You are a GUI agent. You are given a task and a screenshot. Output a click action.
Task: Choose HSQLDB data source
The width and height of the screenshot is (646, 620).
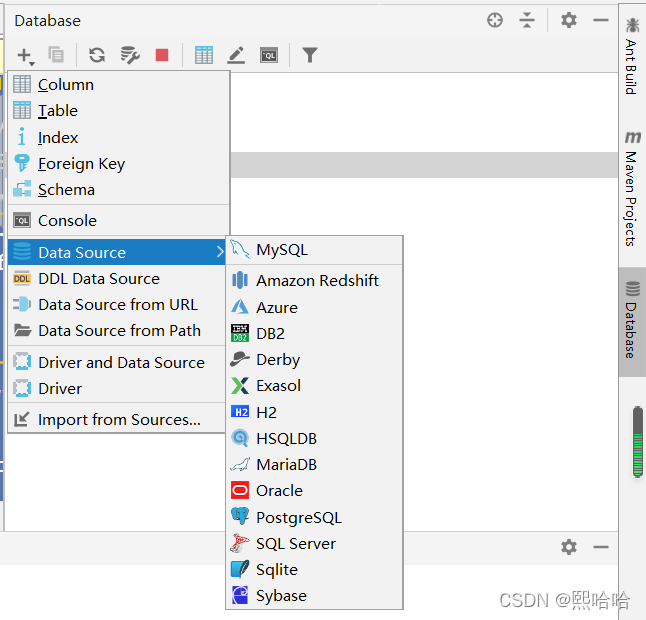(314, 438)
